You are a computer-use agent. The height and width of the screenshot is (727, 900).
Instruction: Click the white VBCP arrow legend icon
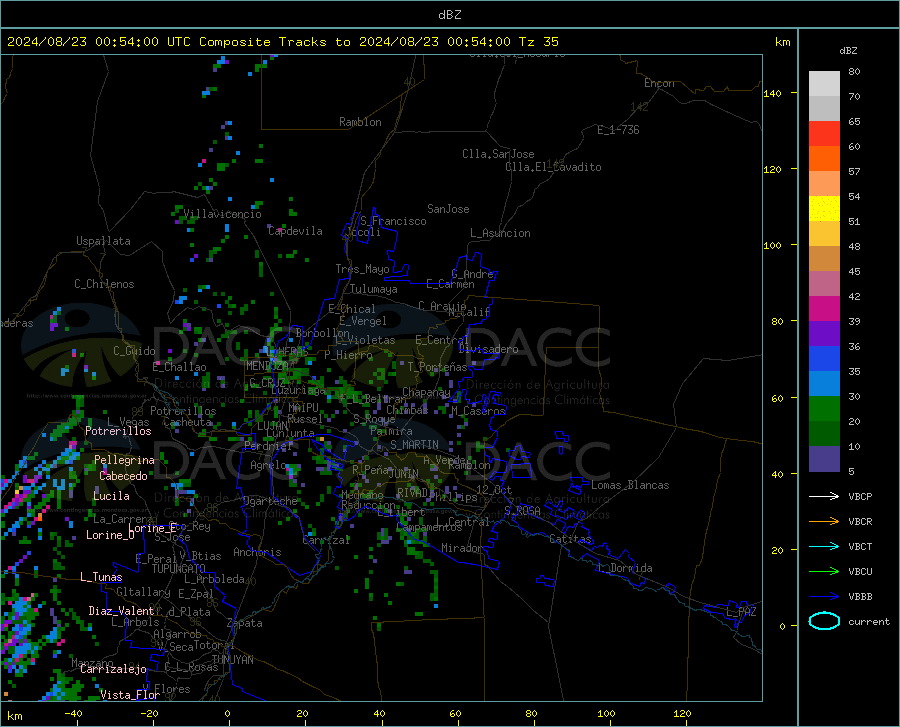coord(824,496)
